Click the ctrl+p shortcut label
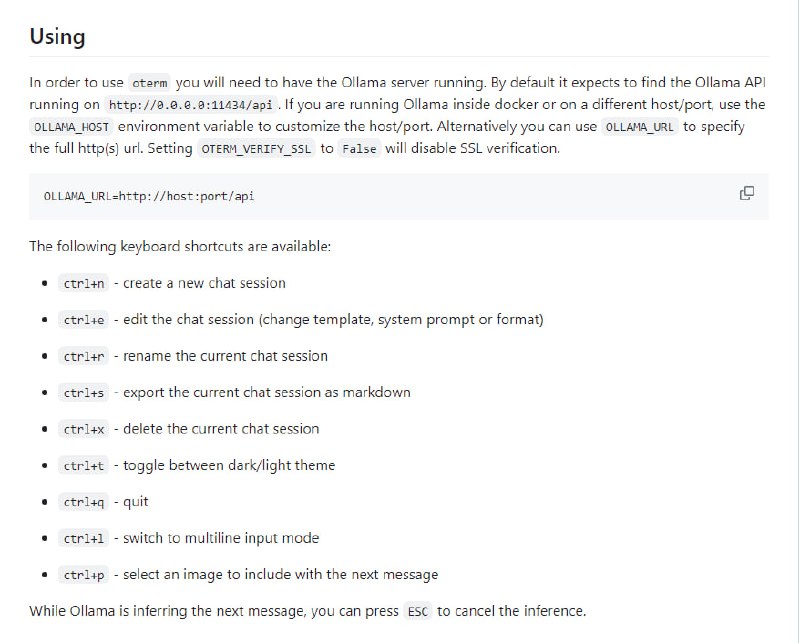 [84, 575]
